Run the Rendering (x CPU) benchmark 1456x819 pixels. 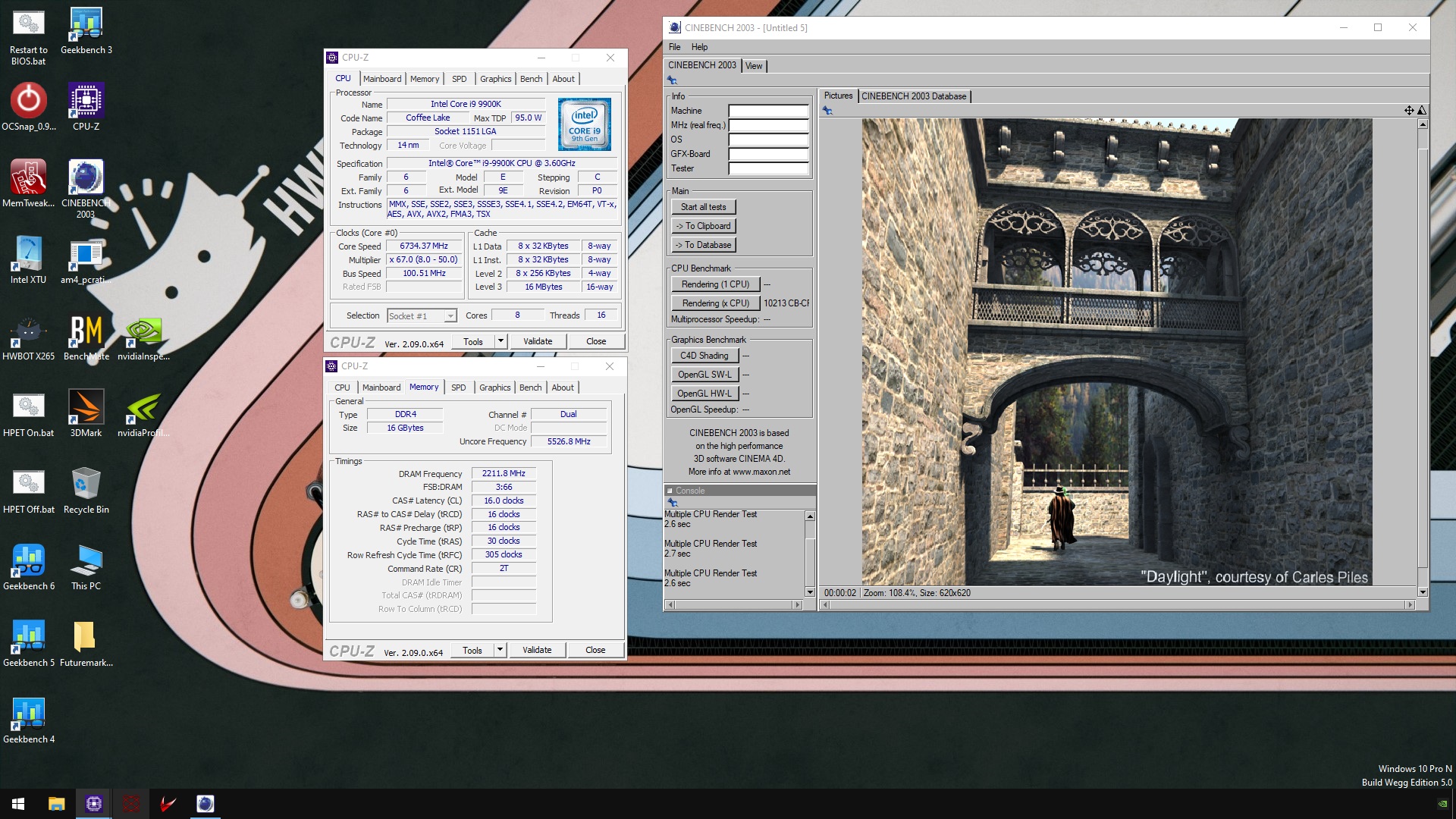[x=715, y=303]
